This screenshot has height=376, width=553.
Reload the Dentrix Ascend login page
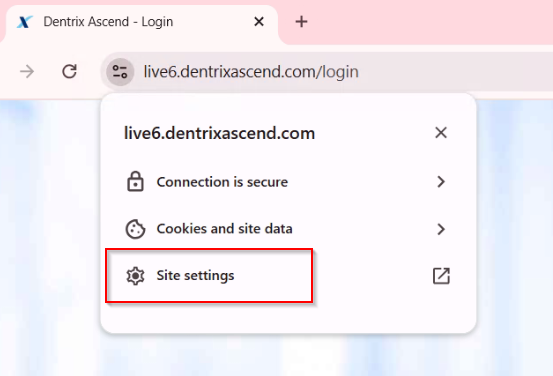(69, 72)
